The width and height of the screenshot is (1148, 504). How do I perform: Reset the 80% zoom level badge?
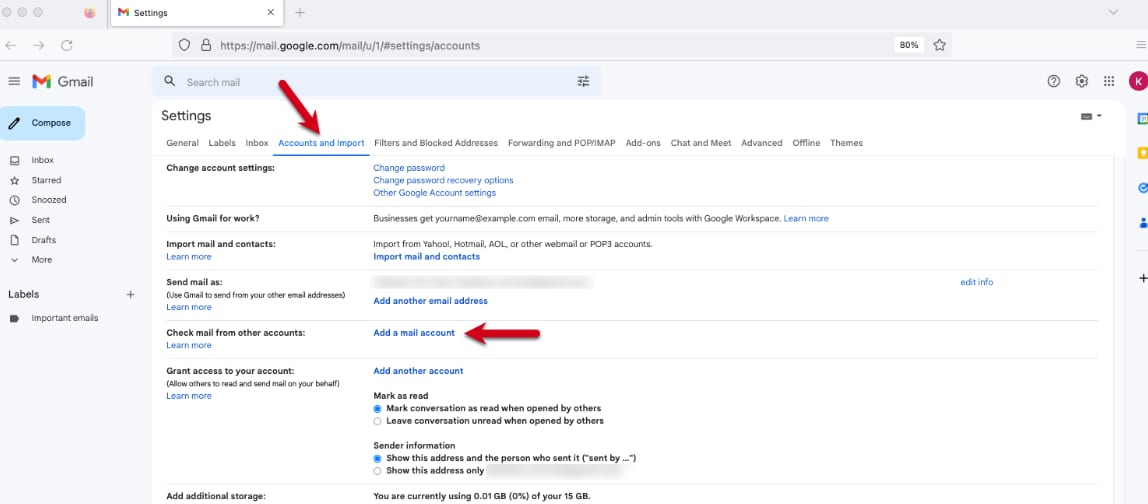[909, 45]
